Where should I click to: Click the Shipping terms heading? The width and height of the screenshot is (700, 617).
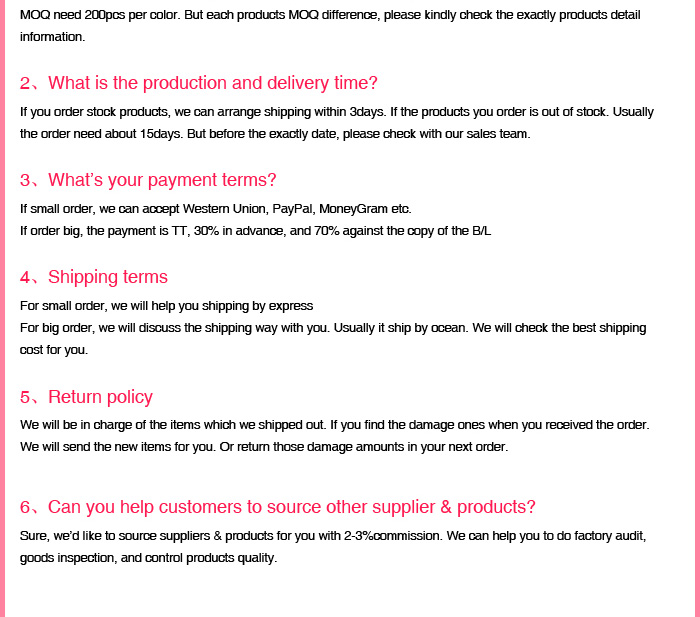tap(94, 277)
